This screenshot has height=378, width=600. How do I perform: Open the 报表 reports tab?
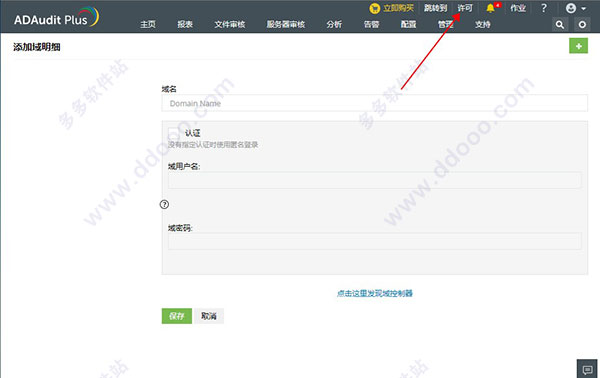(185, 24)
